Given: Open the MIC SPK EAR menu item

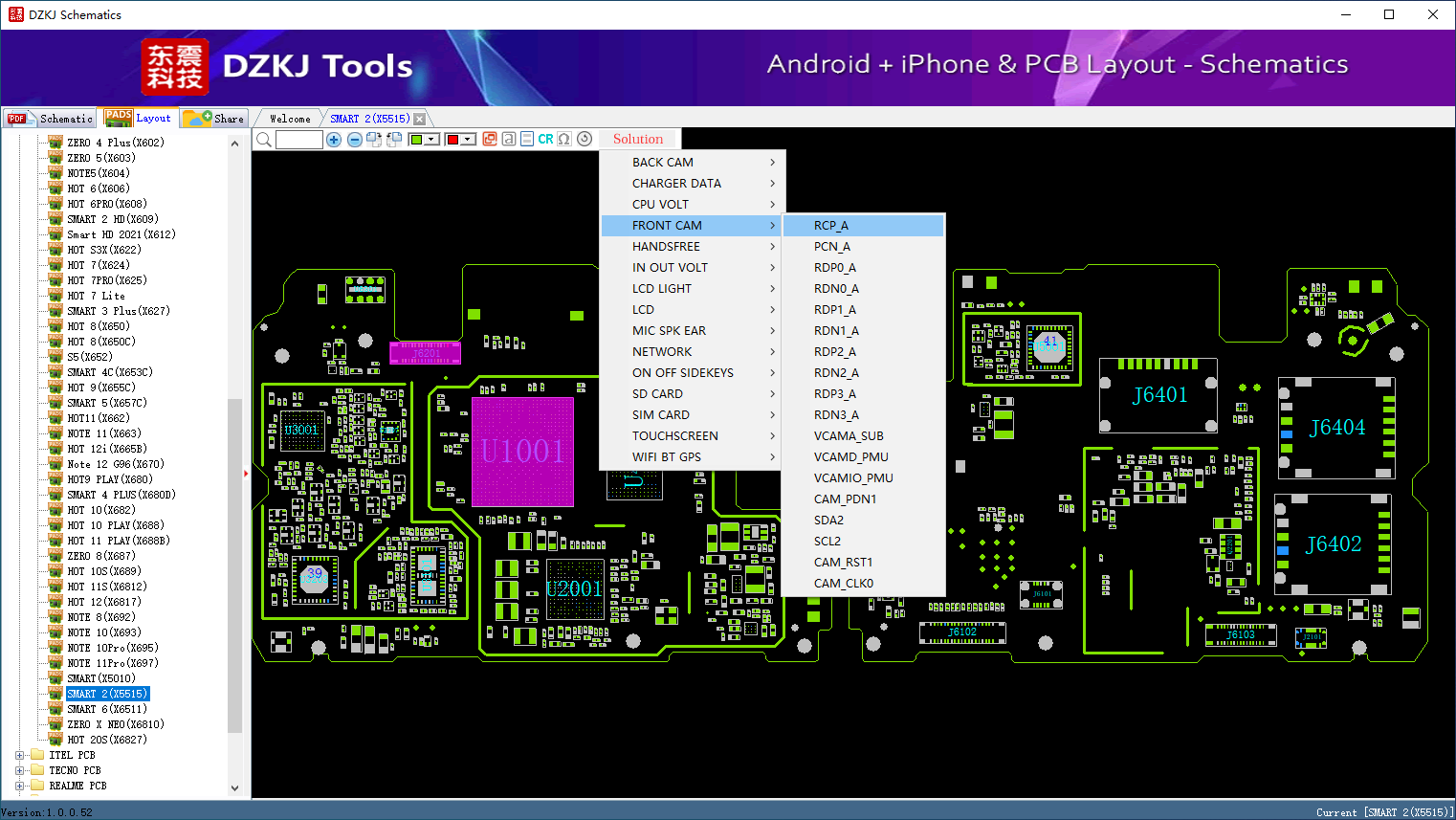Looking at the screenshot, I should pos(694,331).
